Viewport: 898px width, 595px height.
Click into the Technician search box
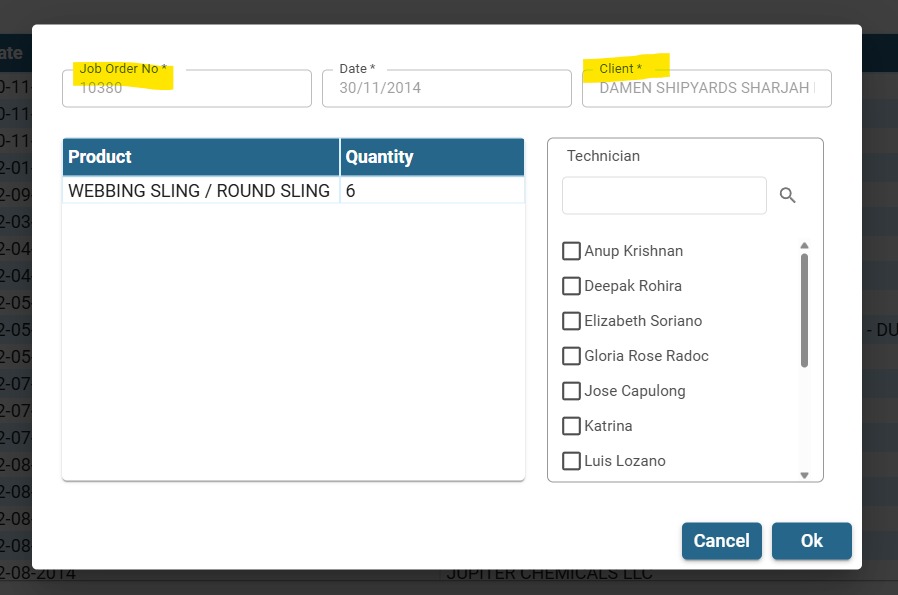(x=664, y=196)
